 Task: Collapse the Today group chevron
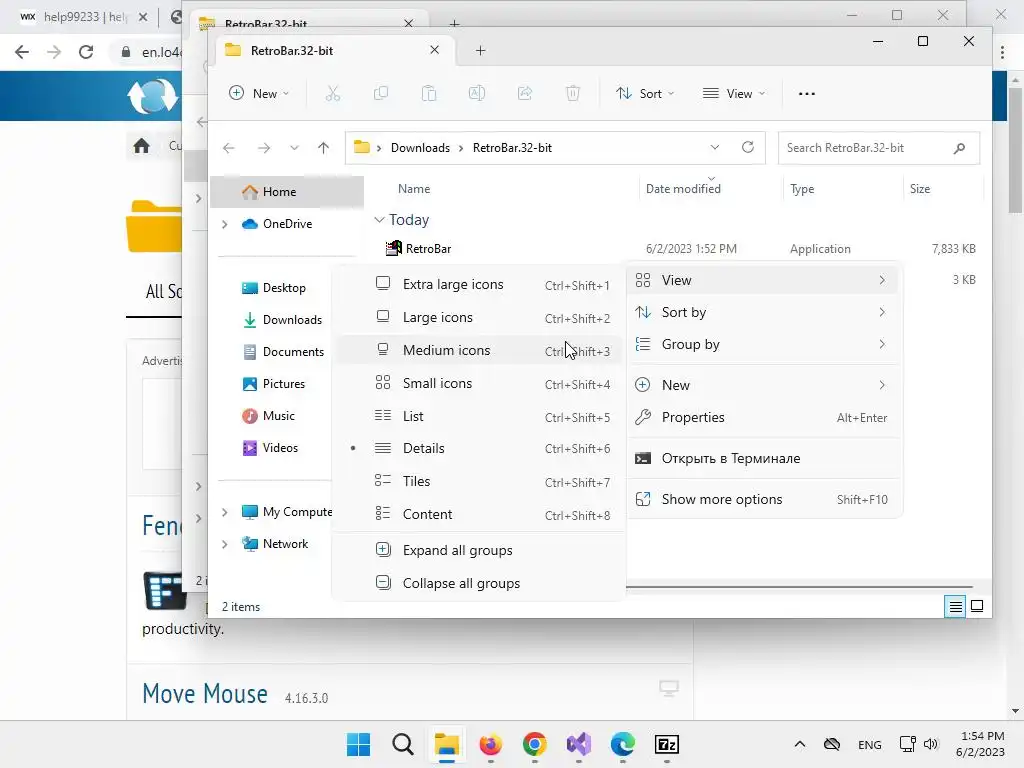click(379, 220)
